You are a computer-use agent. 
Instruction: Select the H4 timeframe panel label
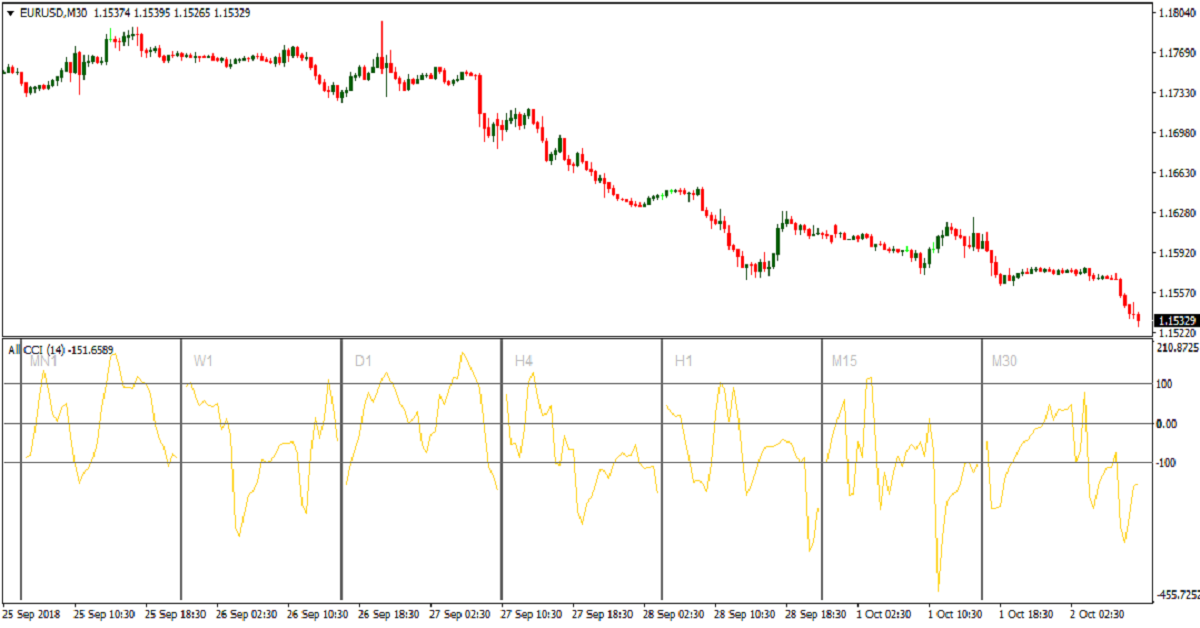click(523, 361)
